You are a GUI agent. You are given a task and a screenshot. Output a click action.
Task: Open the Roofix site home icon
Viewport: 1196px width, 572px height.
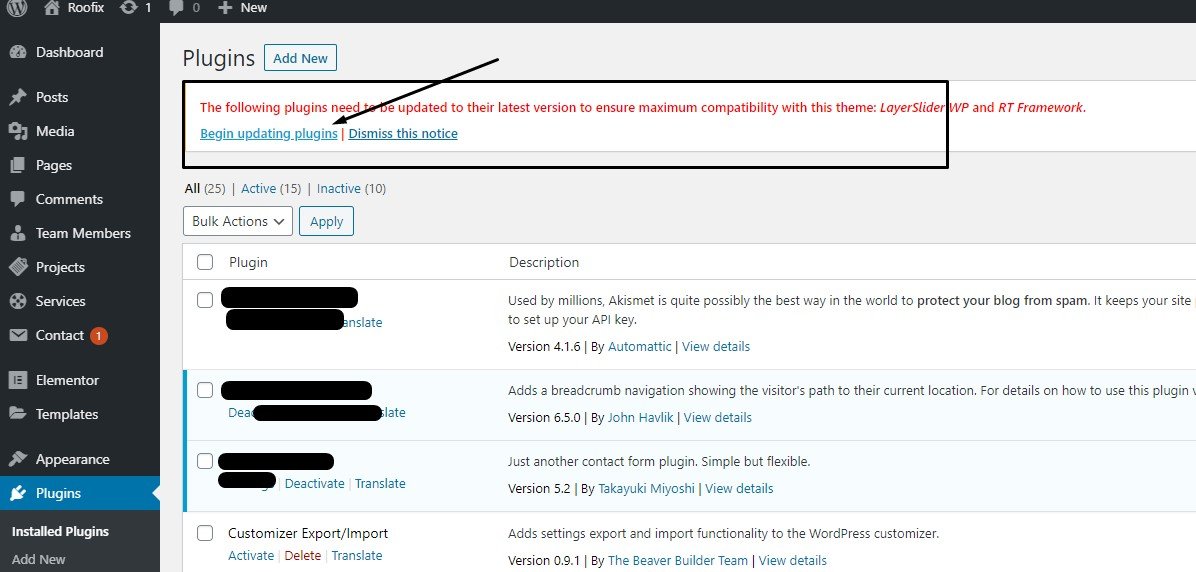(52, 7)
